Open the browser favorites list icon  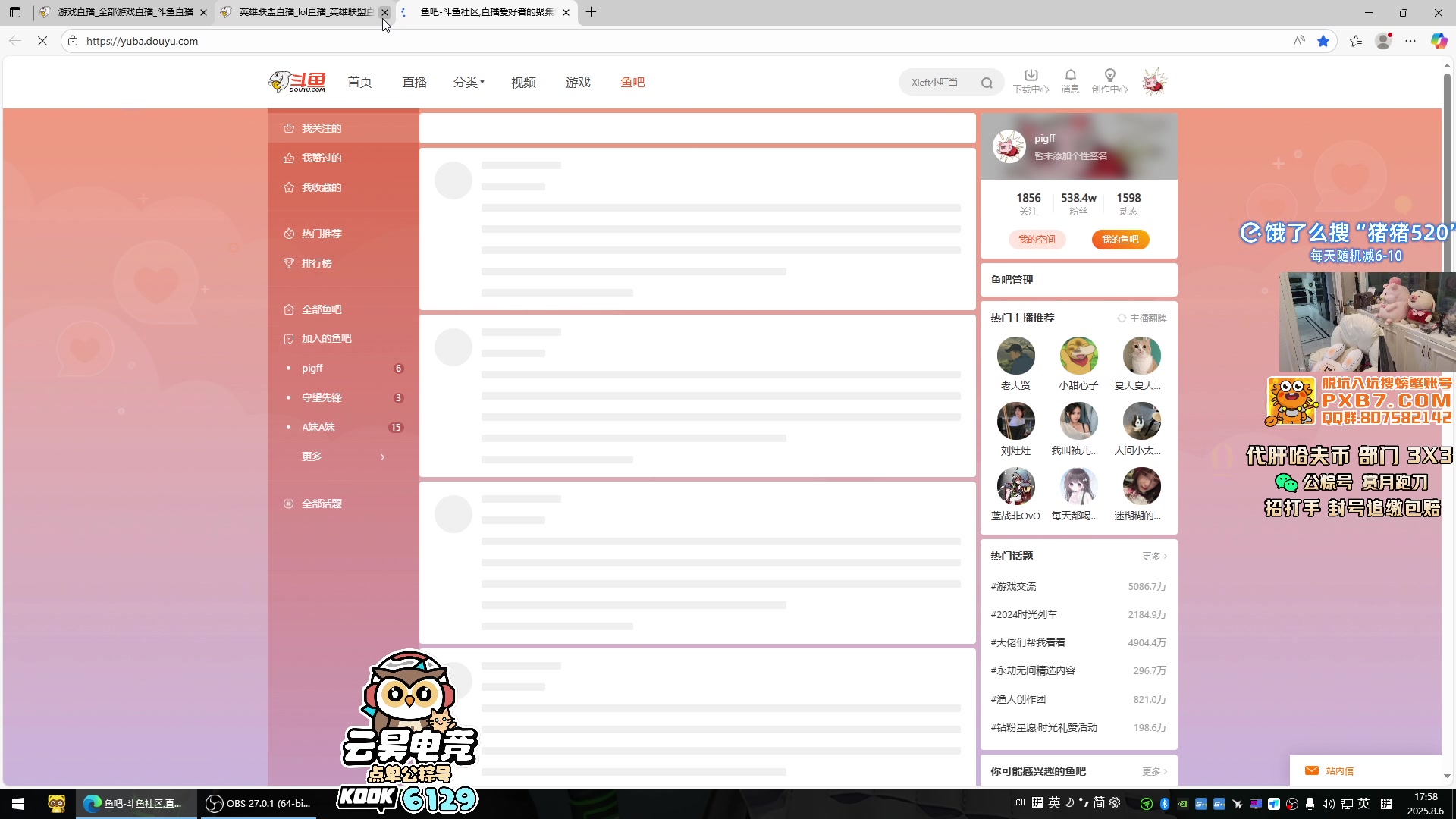[x=1356, y=41]
